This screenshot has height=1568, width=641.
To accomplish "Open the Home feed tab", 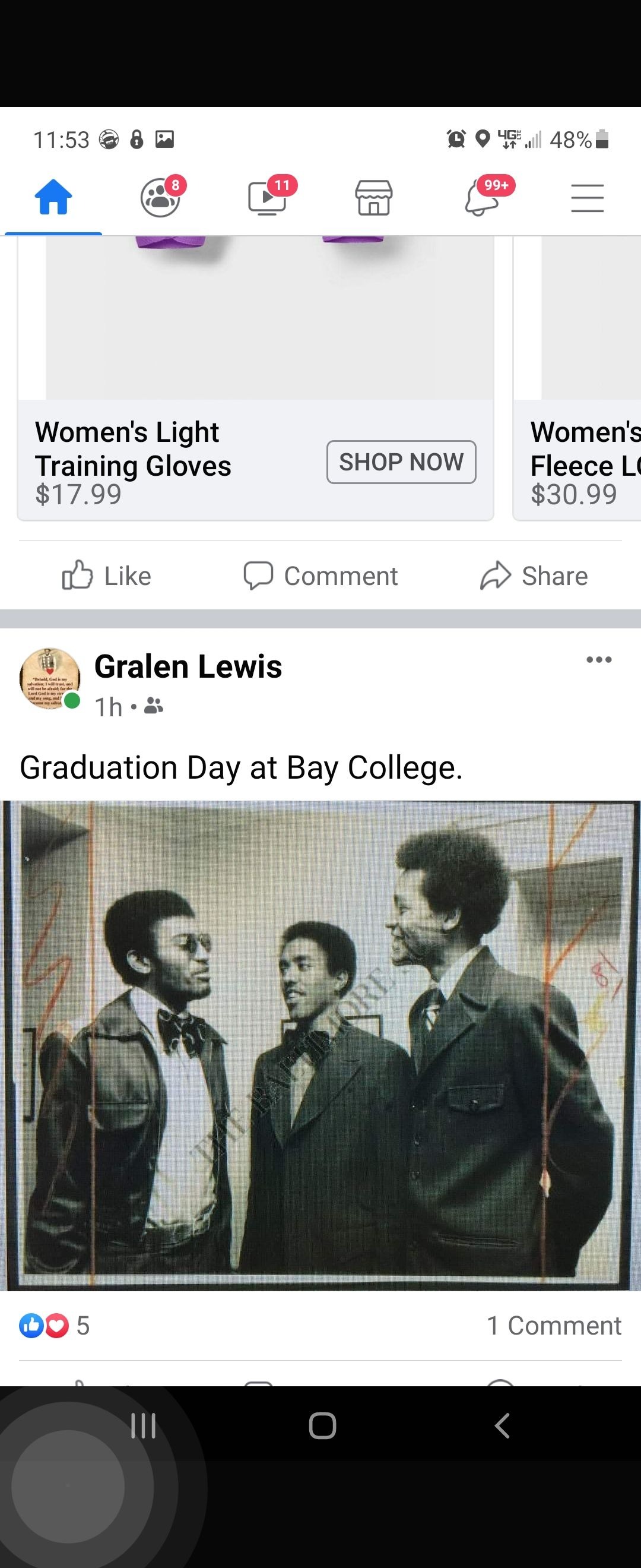I will 53,198.
